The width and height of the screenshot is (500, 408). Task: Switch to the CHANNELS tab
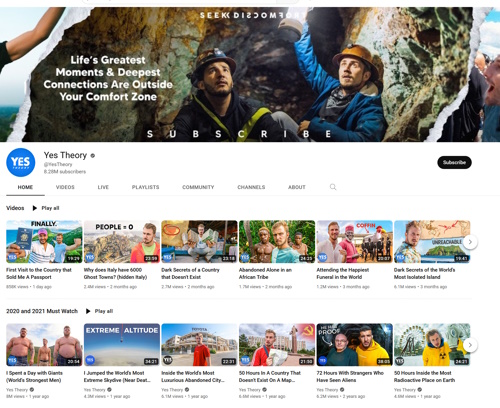251,187
